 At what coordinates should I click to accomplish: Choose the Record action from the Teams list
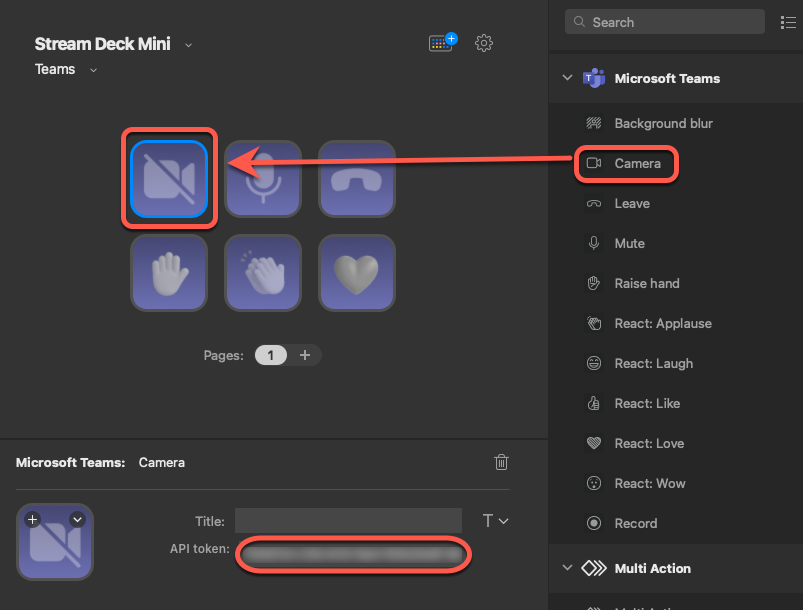point(638,523)
